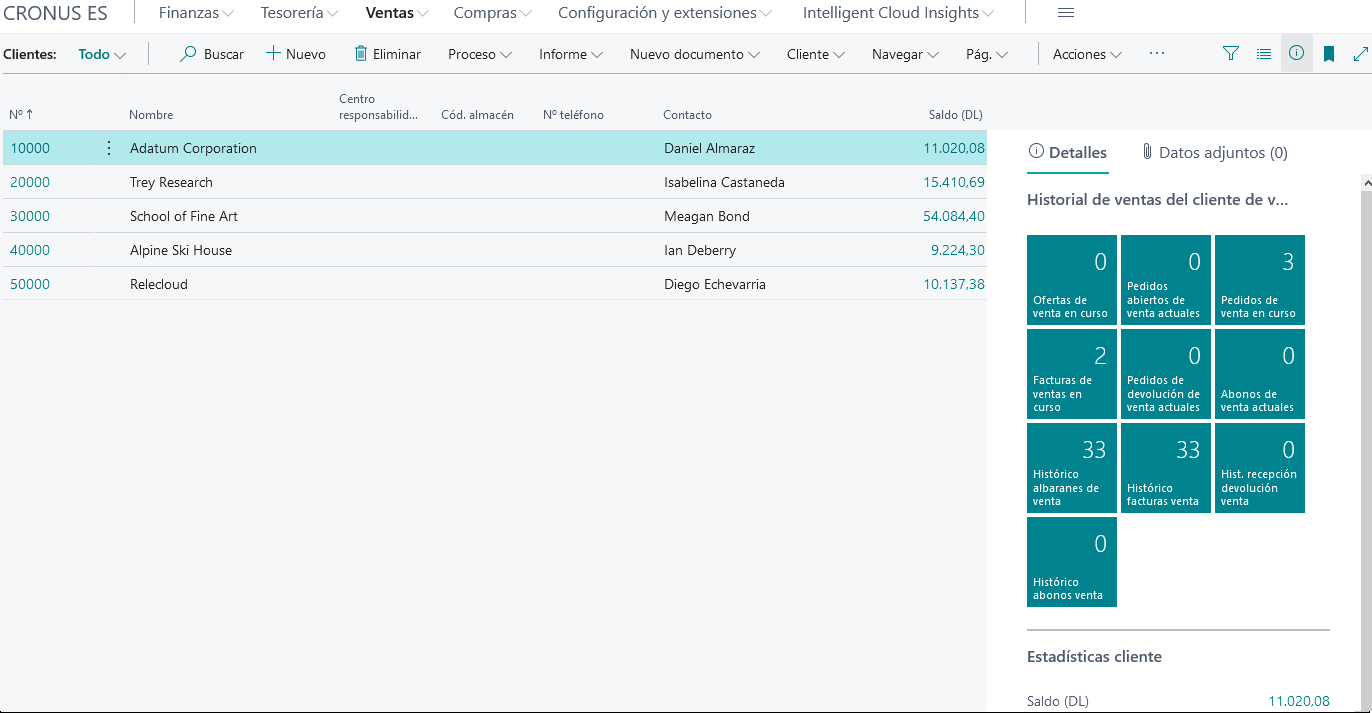The height and width of the screenshot is (713, 1372).
Task: Open the Acciones dropdown
Action: (x=1087, y=54)
